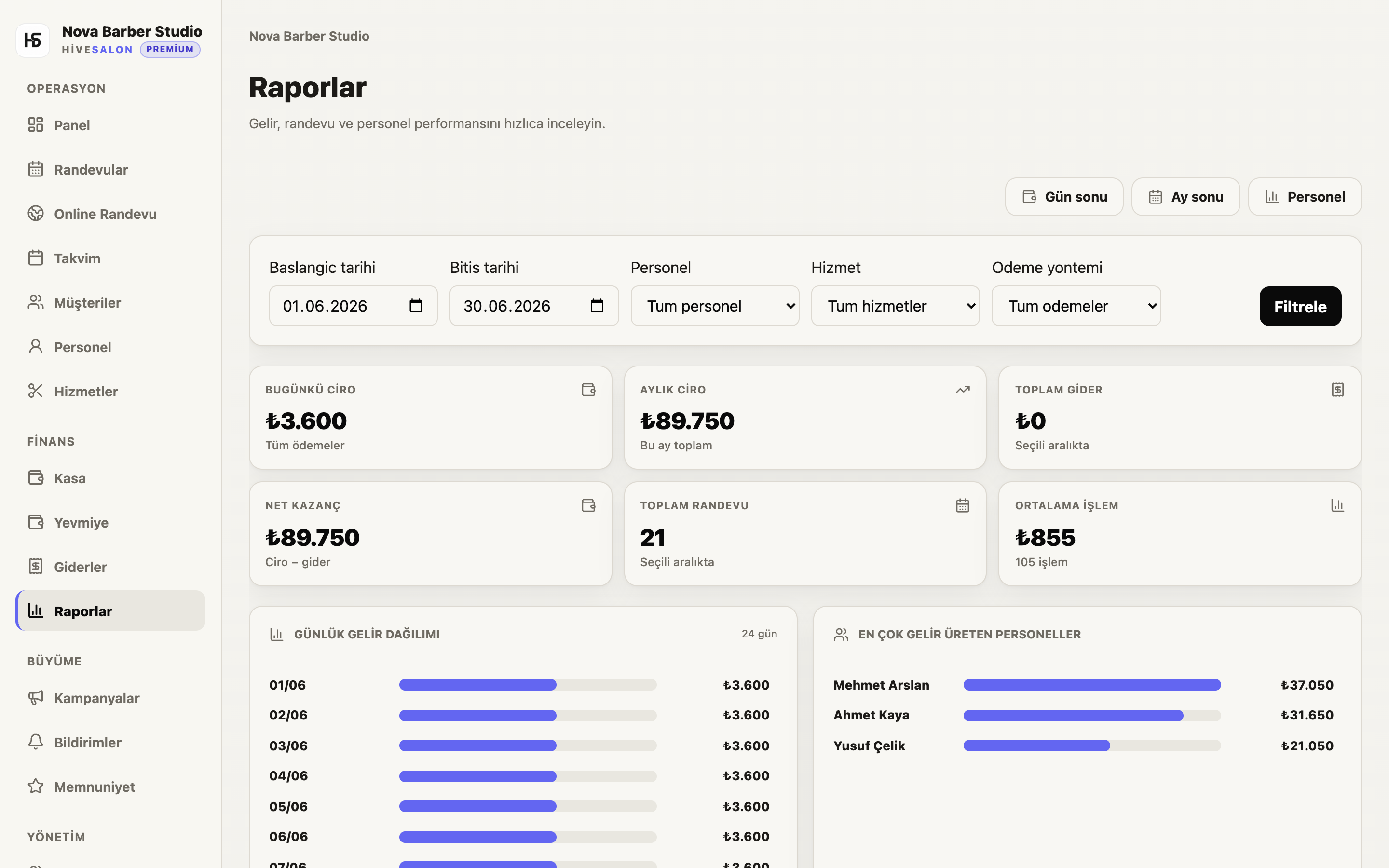1389x868 pixels.
Task: Expand the Tum personel dropdown
Action: coord(715,306)
